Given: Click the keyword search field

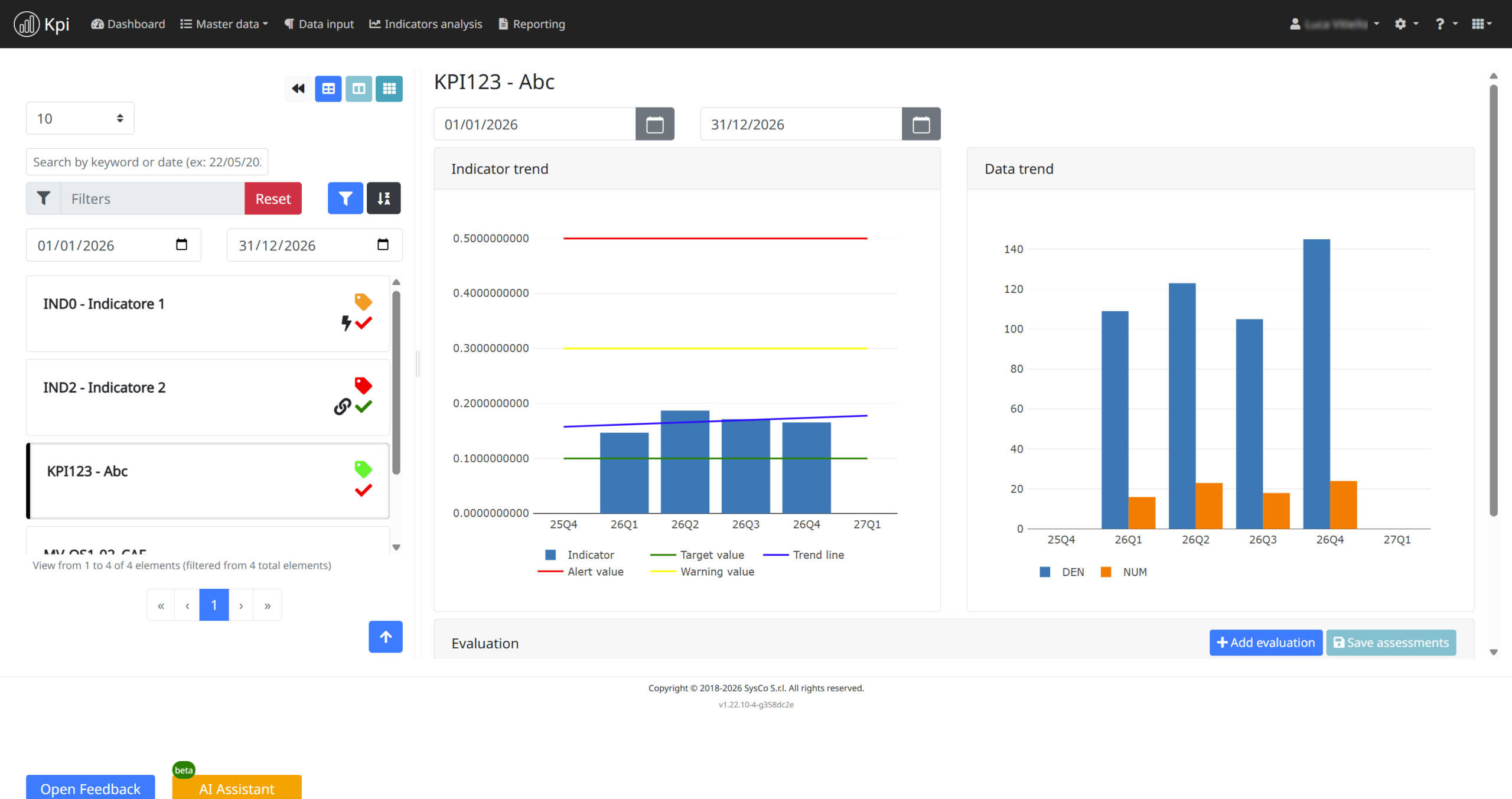Looking at the screenshot, I should point(146,161).
